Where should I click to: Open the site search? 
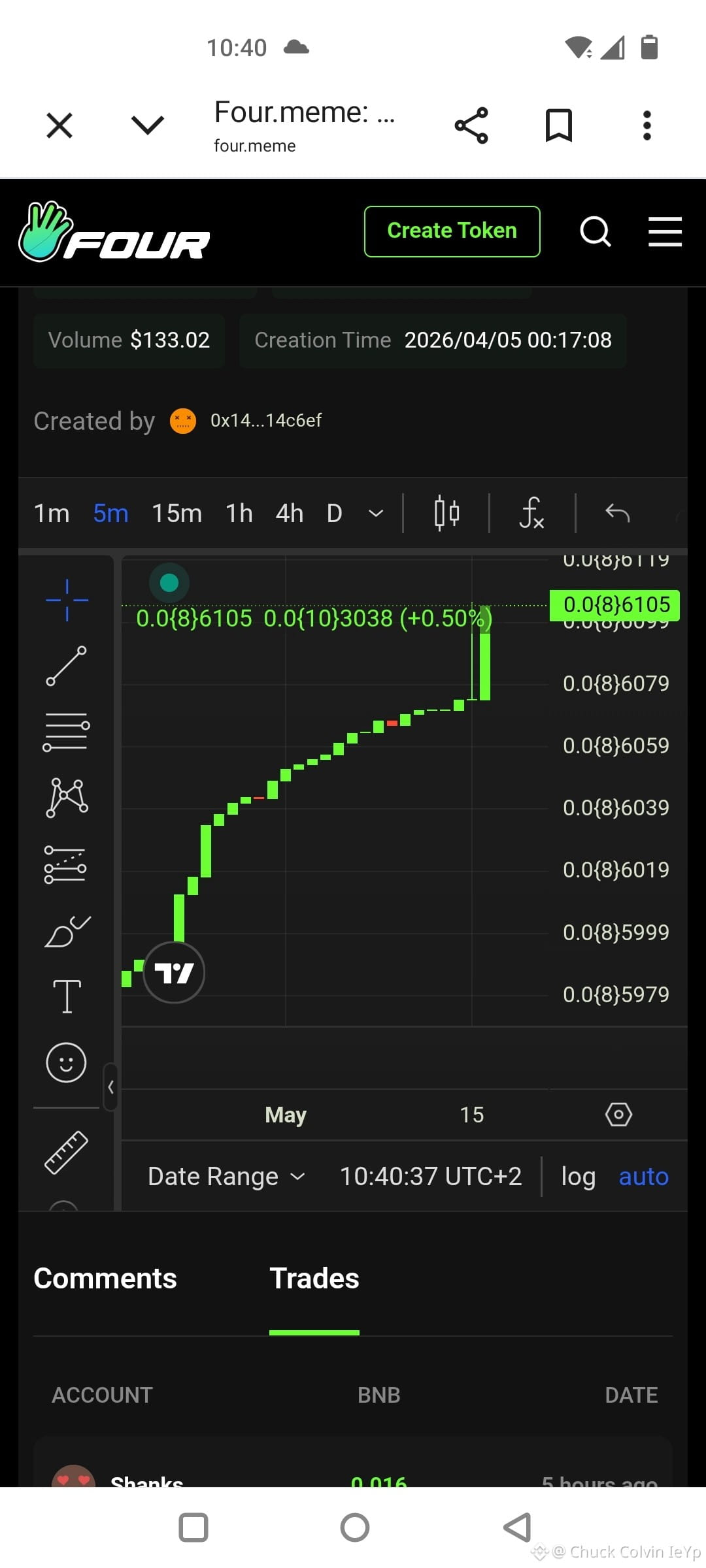coord(596,232)
